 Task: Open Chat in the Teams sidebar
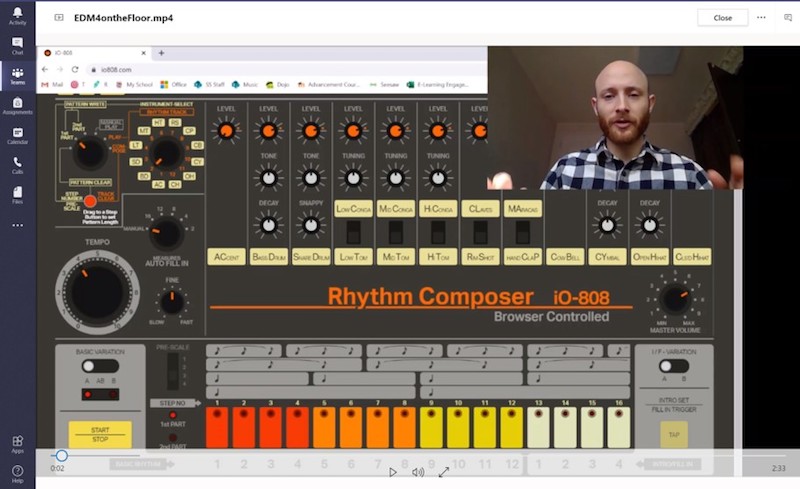pos(17,45)
